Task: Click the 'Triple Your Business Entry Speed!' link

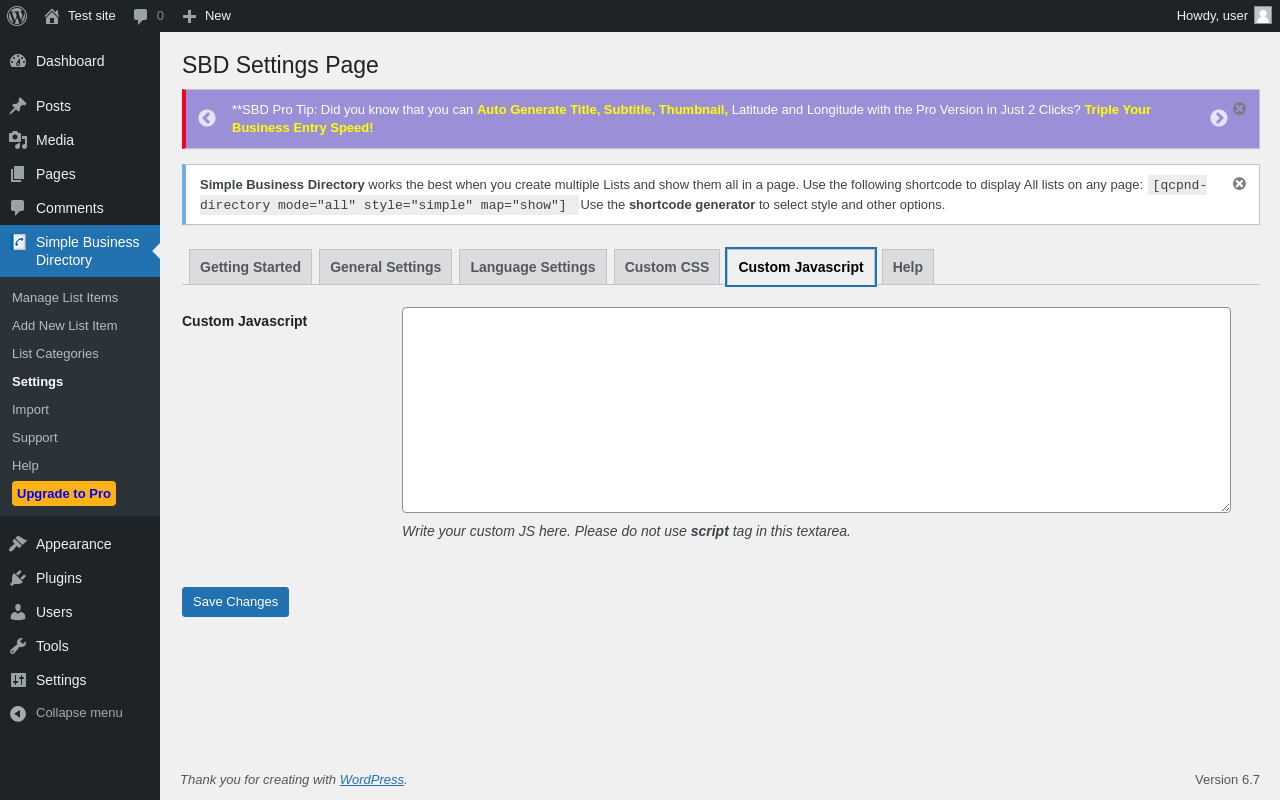Action: (691, 118)
